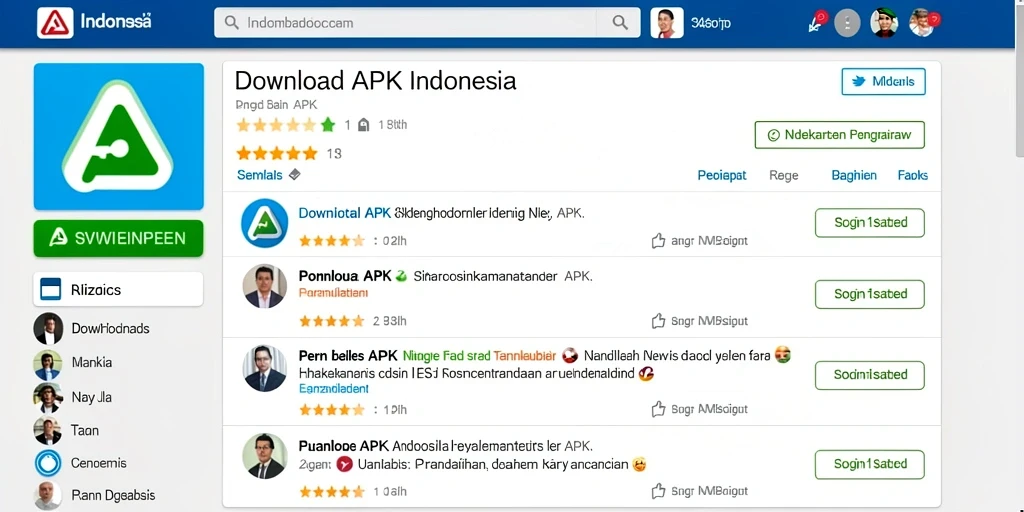
Task: Click the Puanlope APK title link
Action: coord(344,446)
